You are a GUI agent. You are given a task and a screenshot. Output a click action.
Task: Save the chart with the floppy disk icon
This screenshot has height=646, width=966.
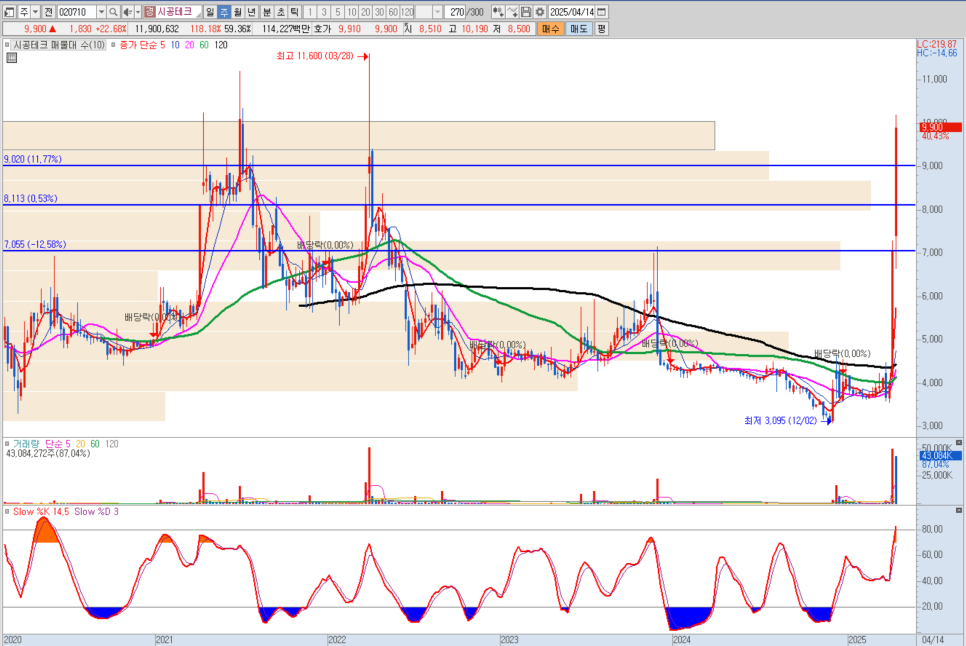coord(526,12)
